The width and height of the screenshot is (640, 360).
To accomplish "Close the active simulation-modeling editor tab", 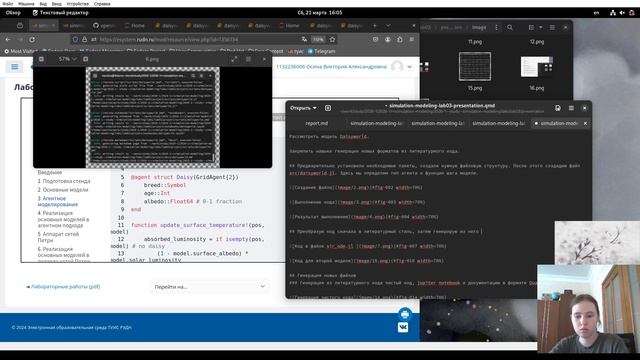I will (x=585, y=123).
